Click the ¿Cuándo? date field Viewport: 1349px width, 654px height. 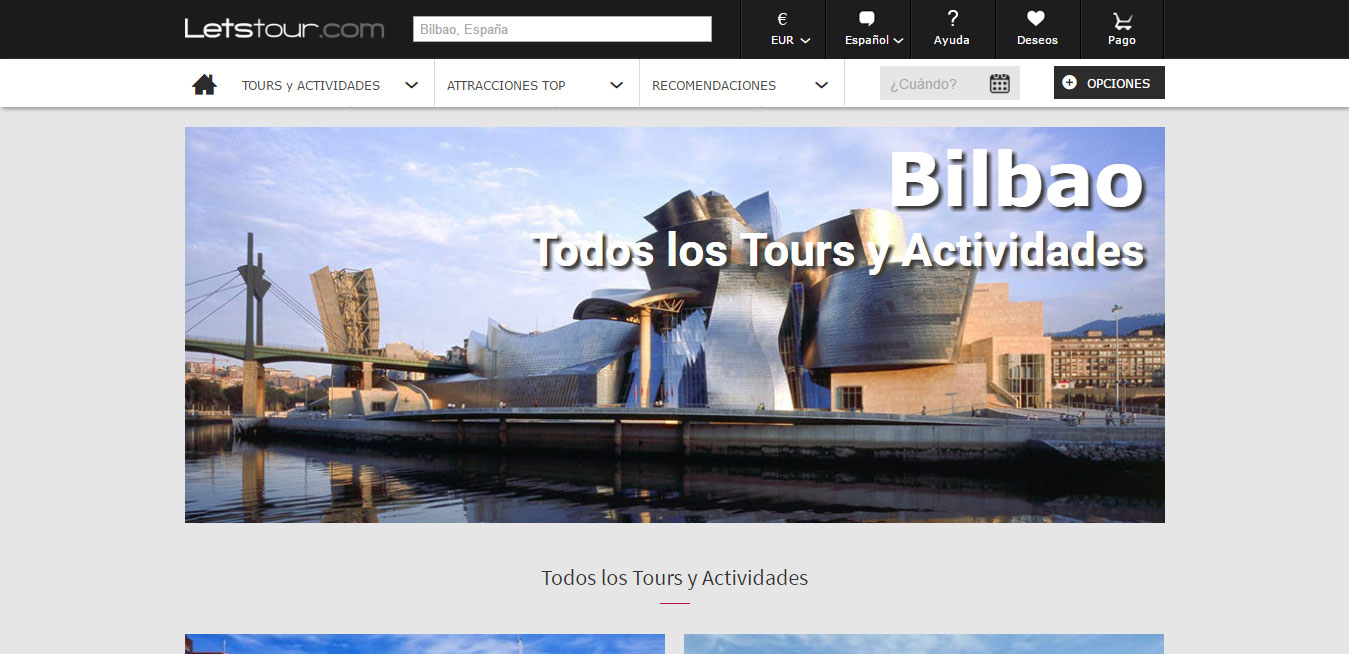(x=950, y=83)
